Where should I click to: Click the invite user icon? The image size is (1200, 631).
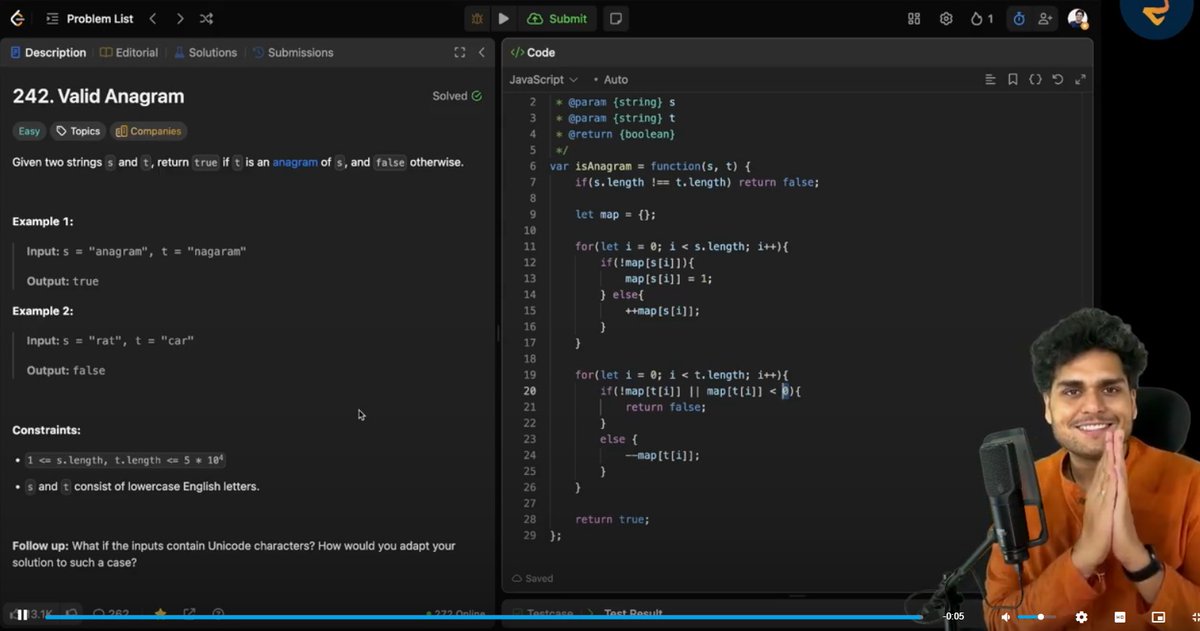(1046, 18)
